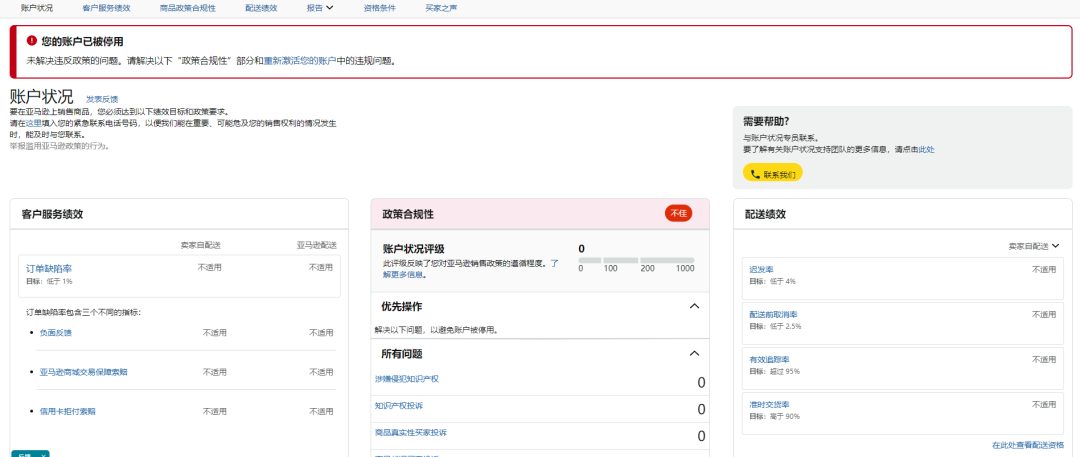Click the red 不佳 status badge

(678, 214)
